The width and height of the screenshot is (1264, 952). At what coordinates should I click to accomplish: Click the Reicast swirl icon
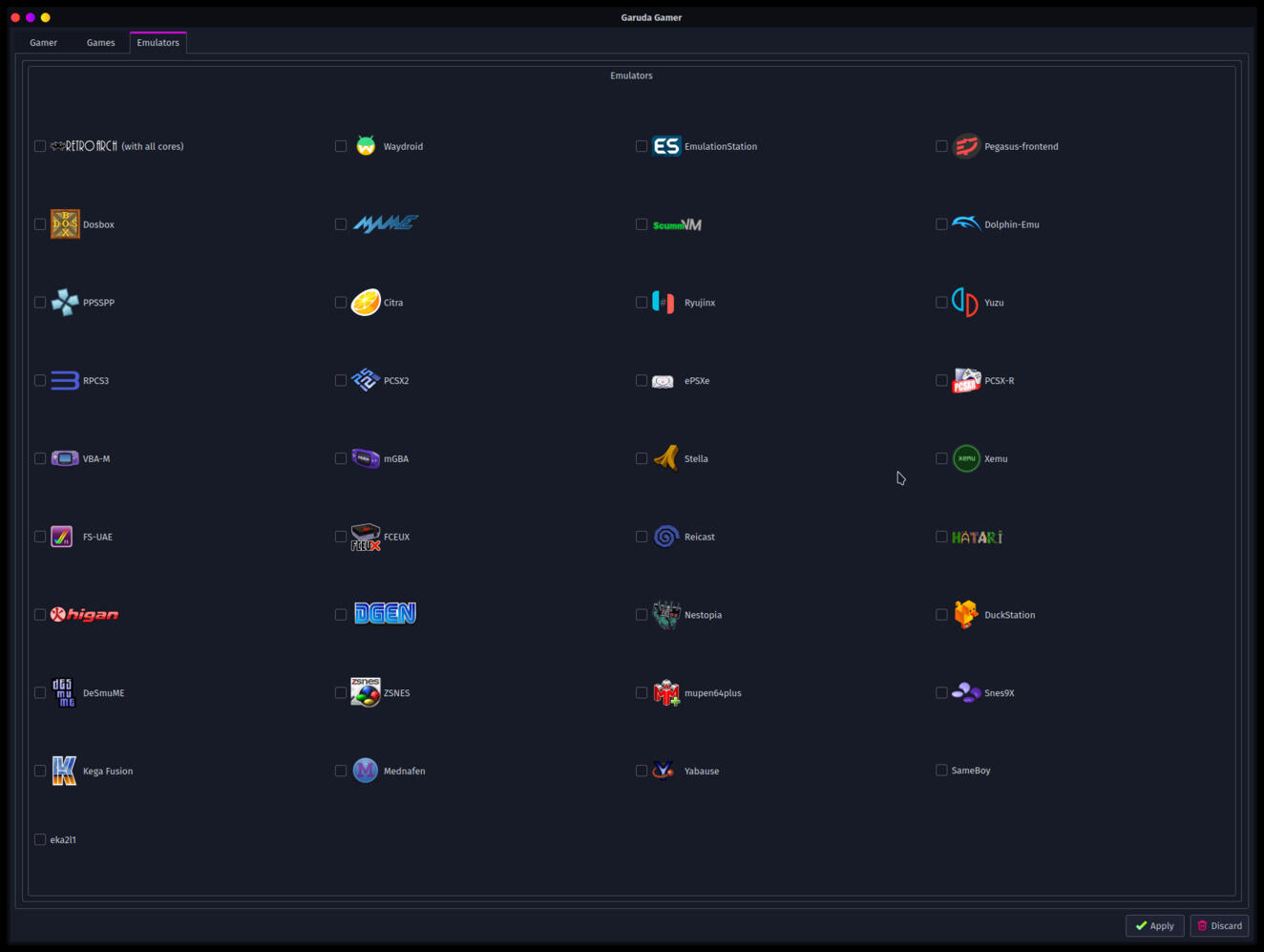click(666, 537)
